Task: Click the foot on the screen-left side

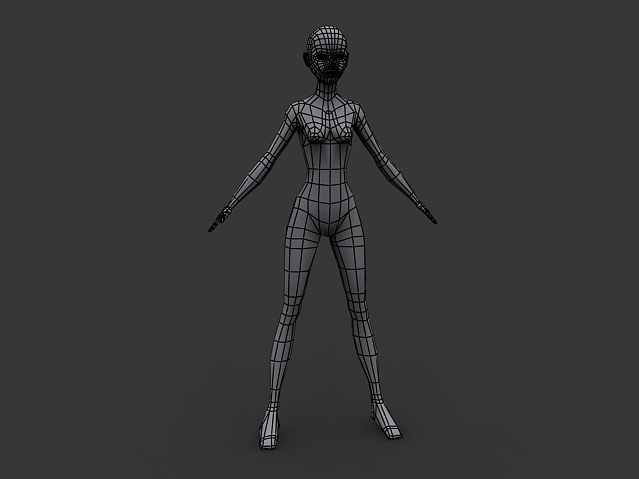Action: [270, 430]
